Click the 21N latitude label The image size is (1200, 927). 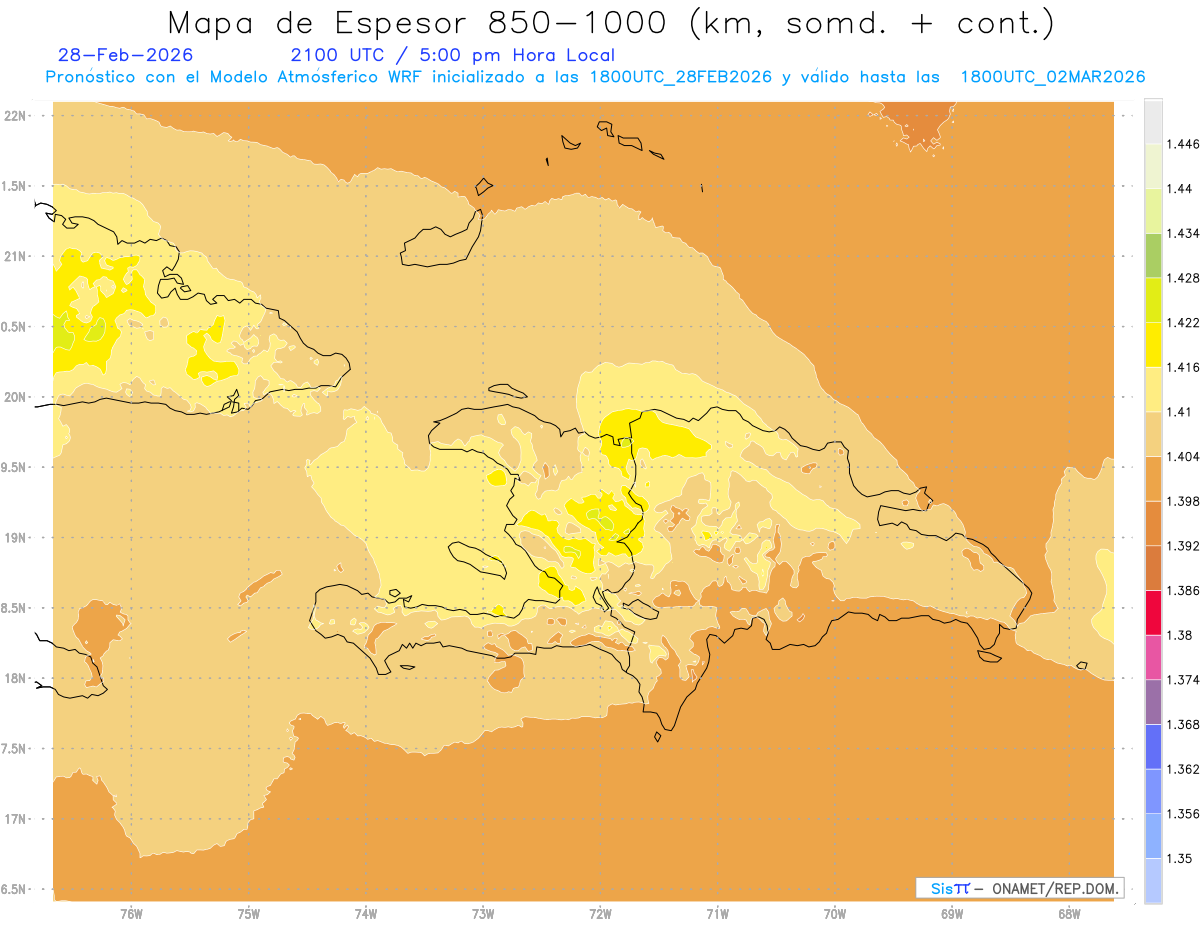click(x=16, y=256)
